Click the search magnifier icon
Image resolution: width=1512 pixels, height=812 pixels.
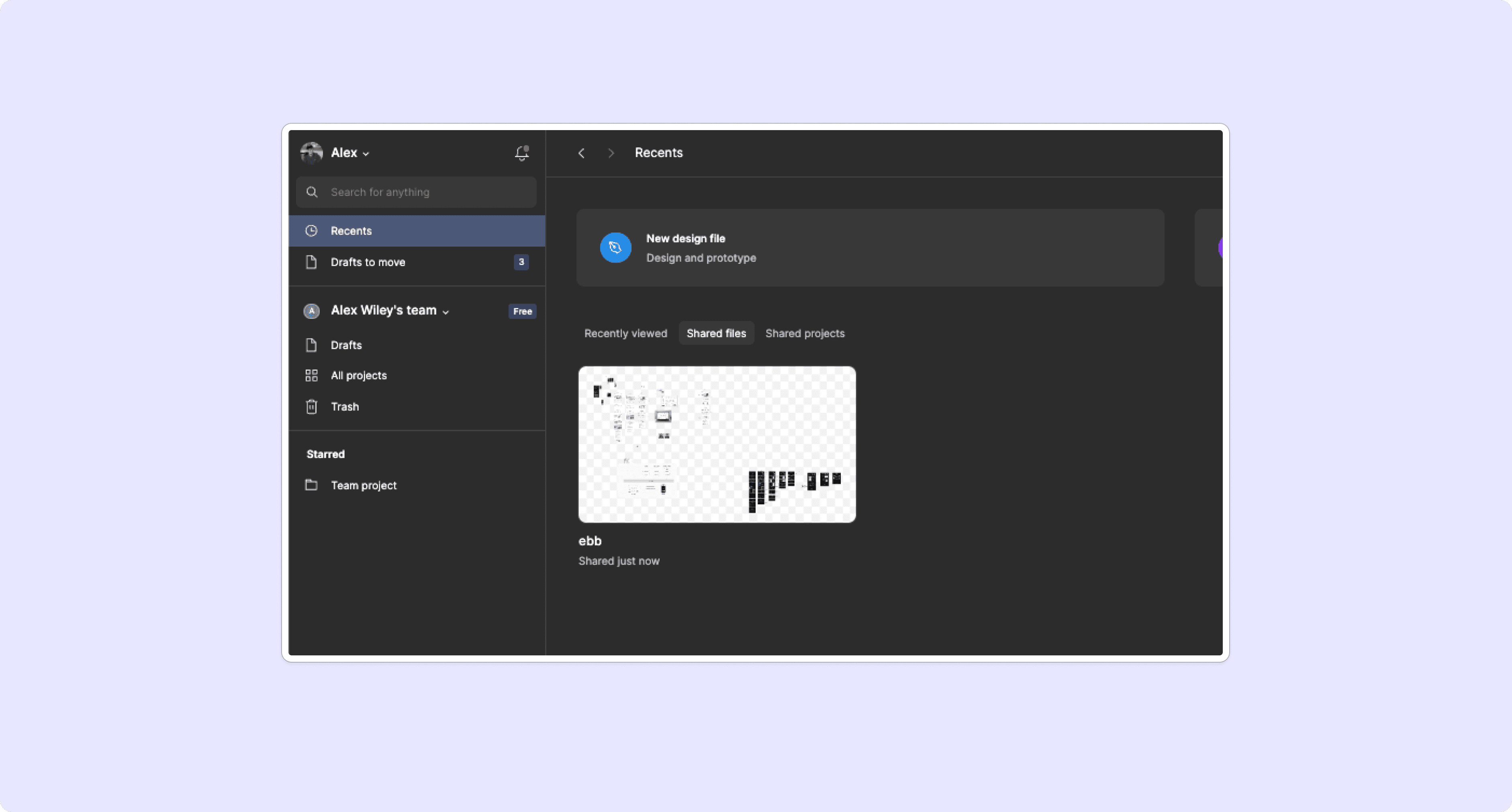pyautogui.click(x=312, y=192)
